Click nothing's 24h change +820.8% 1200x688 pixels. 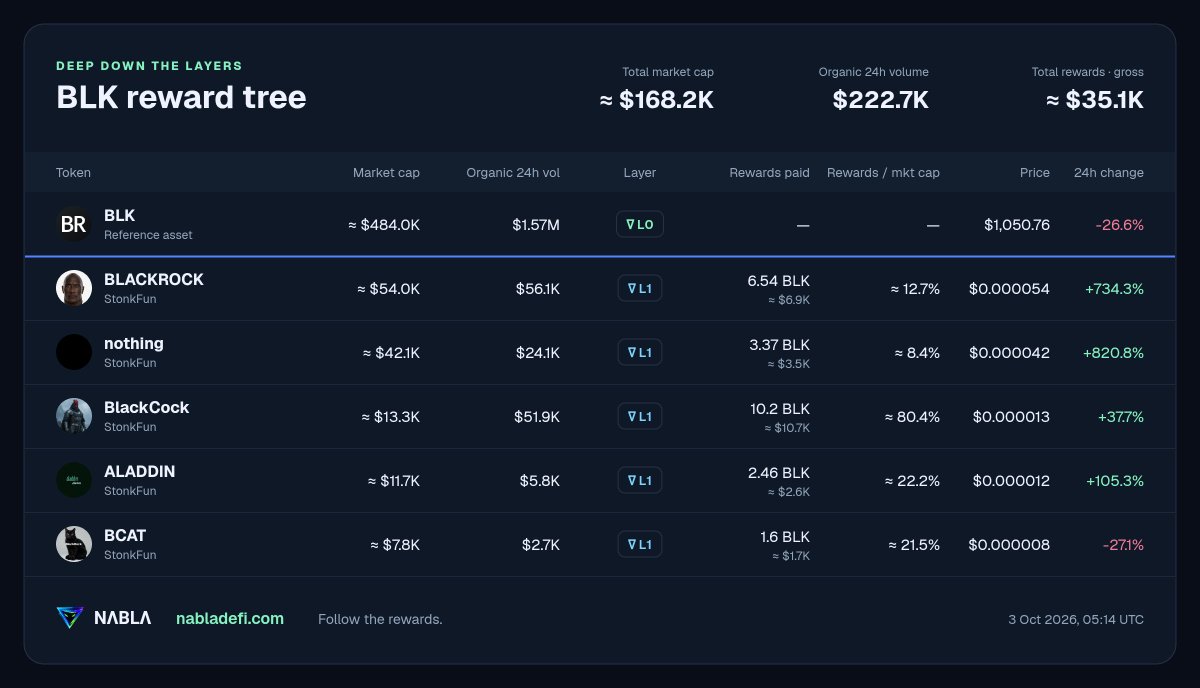tap(1113, 353)
